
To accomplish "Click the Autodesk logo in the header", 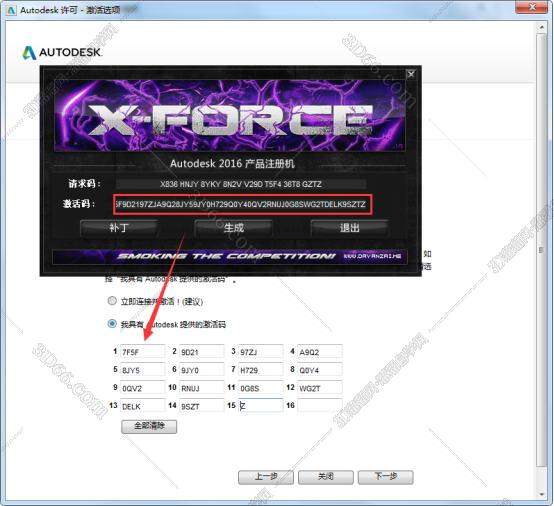I will click(62, 53).
